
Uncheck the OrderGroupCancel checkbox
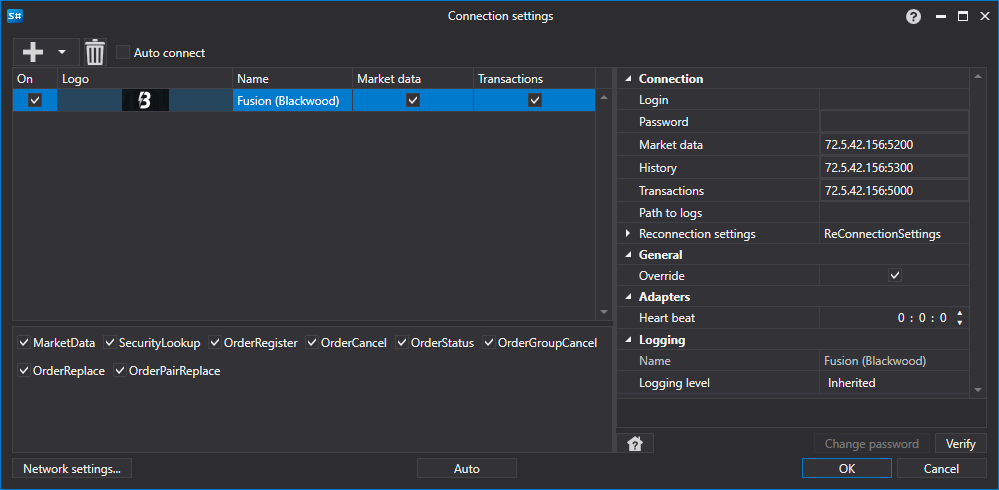point(489,343)
